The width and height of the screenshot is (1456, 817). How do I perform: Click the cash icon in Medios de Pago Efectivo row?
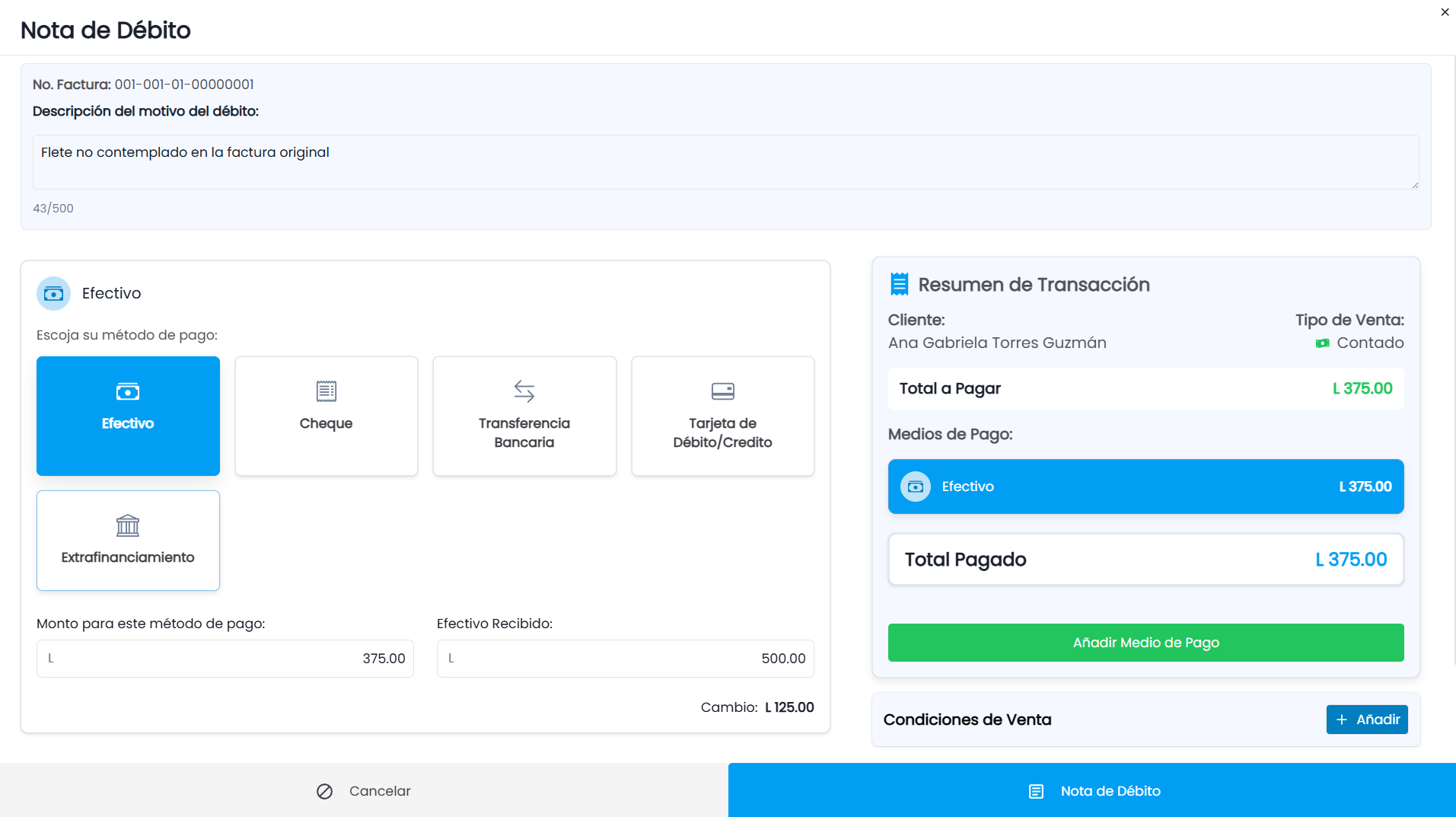coord(916,487)
